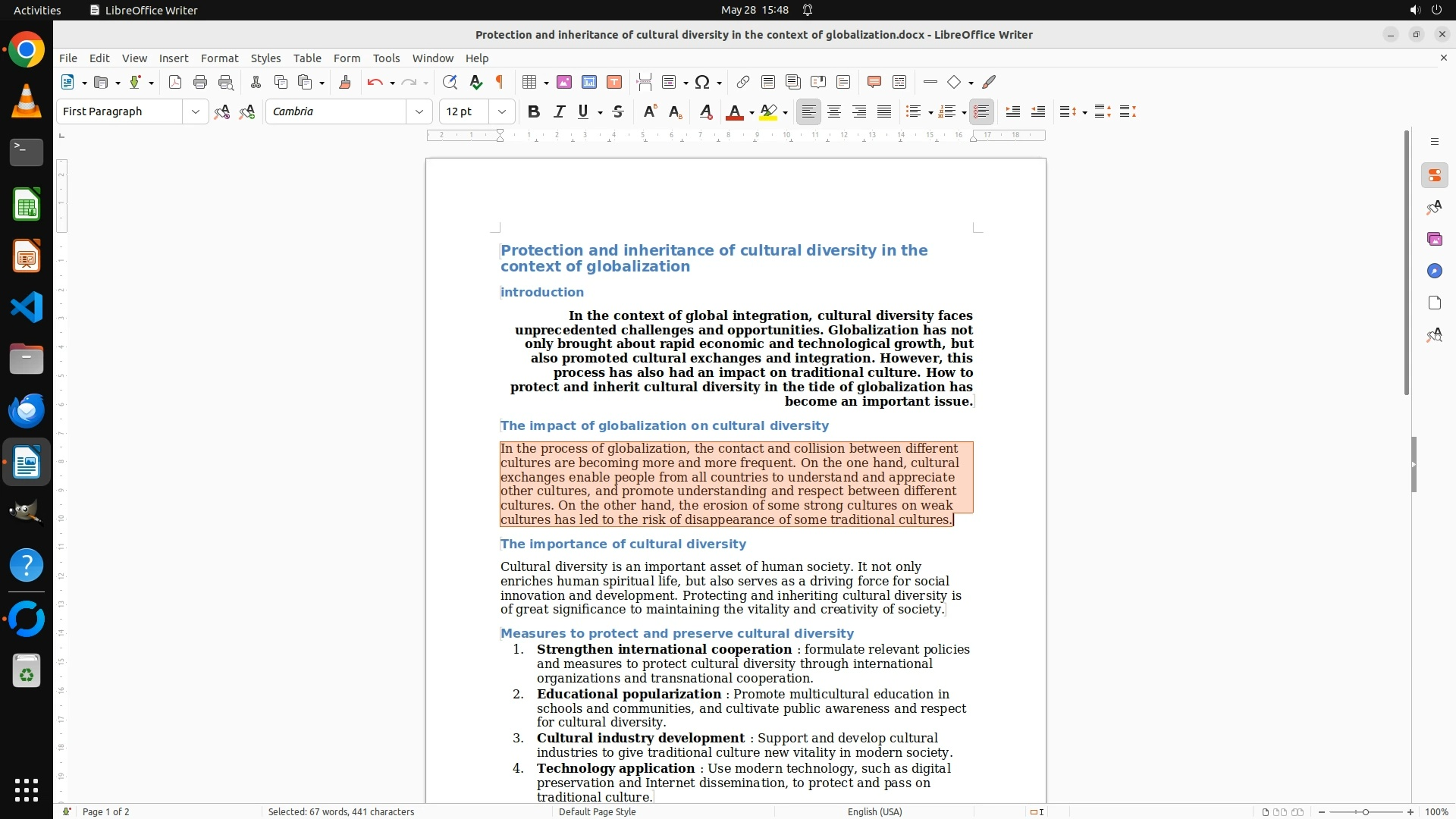
Task: Toggle Bold formatting
Action: pyautogui.click(x=534, y=111)
